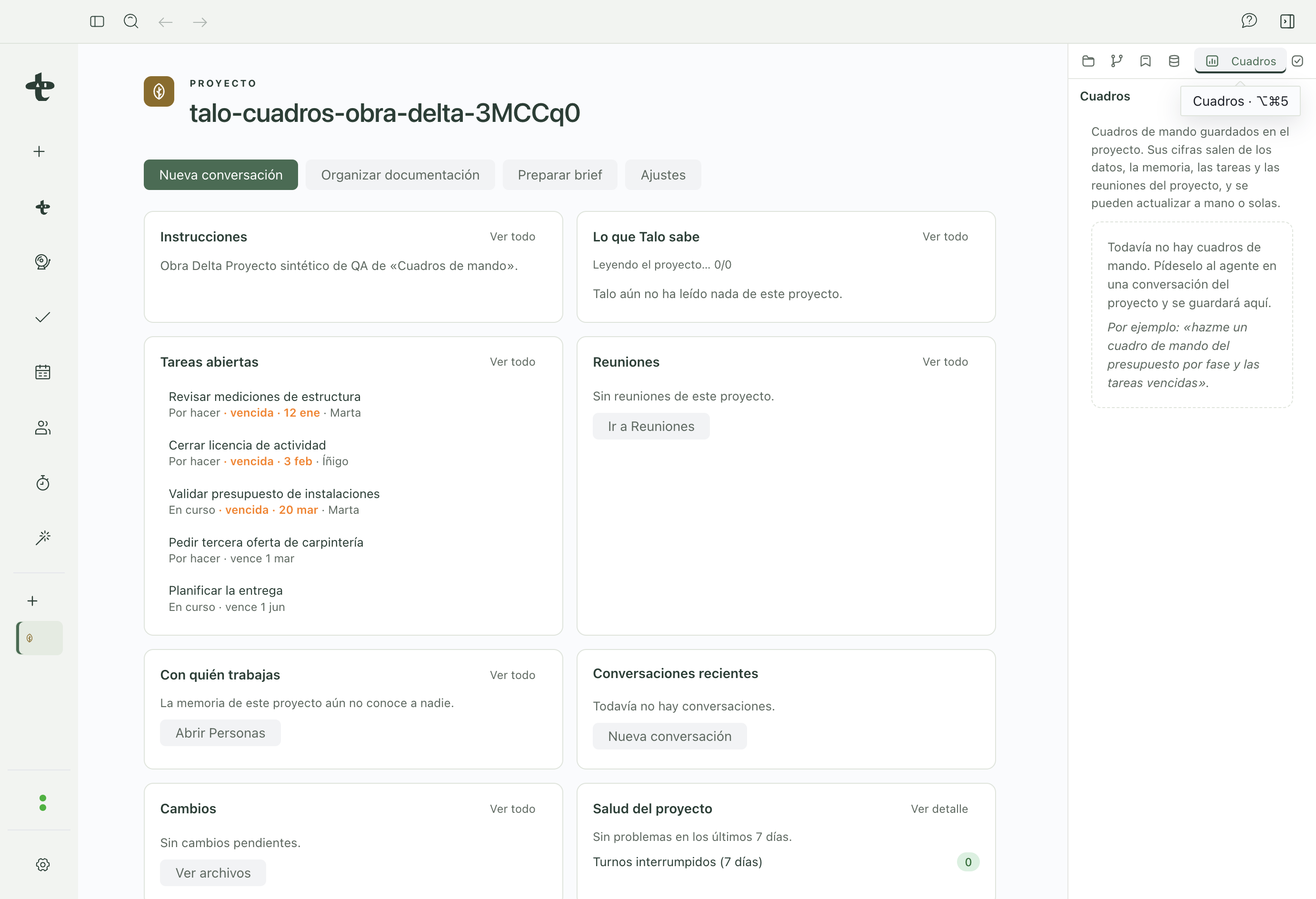This screenshot has height=899, width=1316.
Task: Select the active project item in sidebar
Action: (39, 638)
